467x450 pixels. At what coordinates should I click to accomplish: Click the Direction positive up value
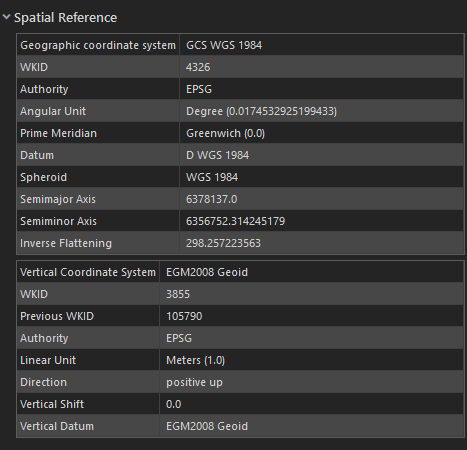tap(194, 382)
